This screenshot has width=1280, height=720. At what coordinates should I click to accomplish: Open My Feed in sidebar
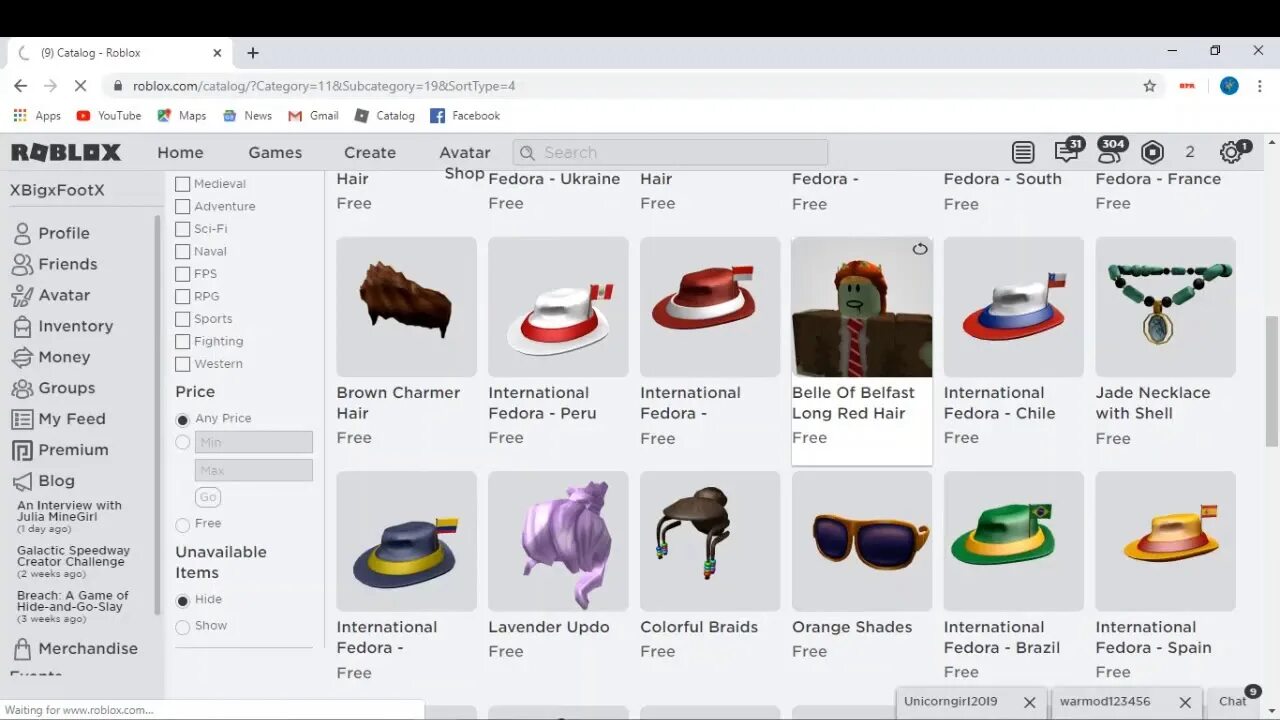(59, 419)
